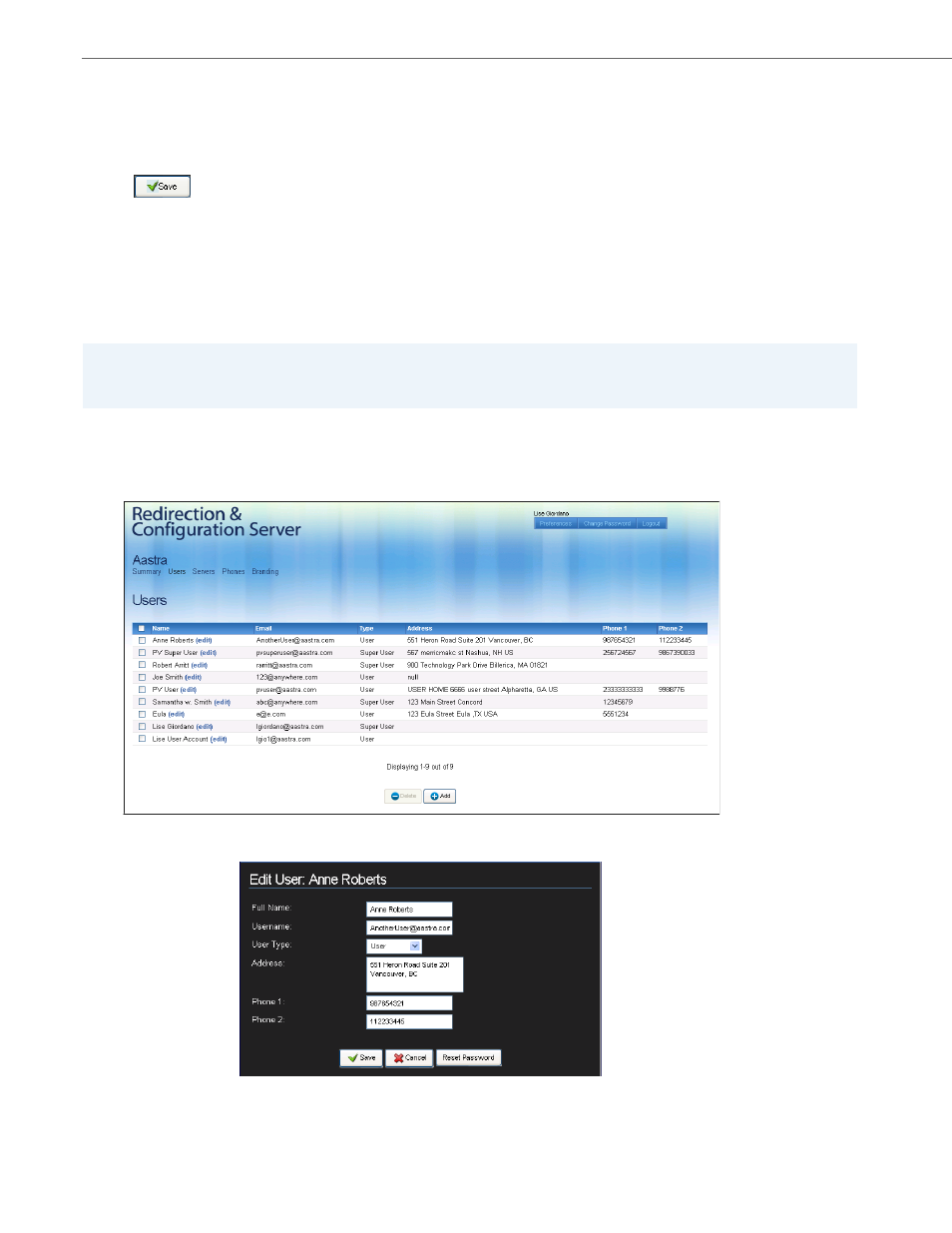Click the phone number 23333333333
This screenshot has height=1233, width=952.
click(x=623, y=690)
